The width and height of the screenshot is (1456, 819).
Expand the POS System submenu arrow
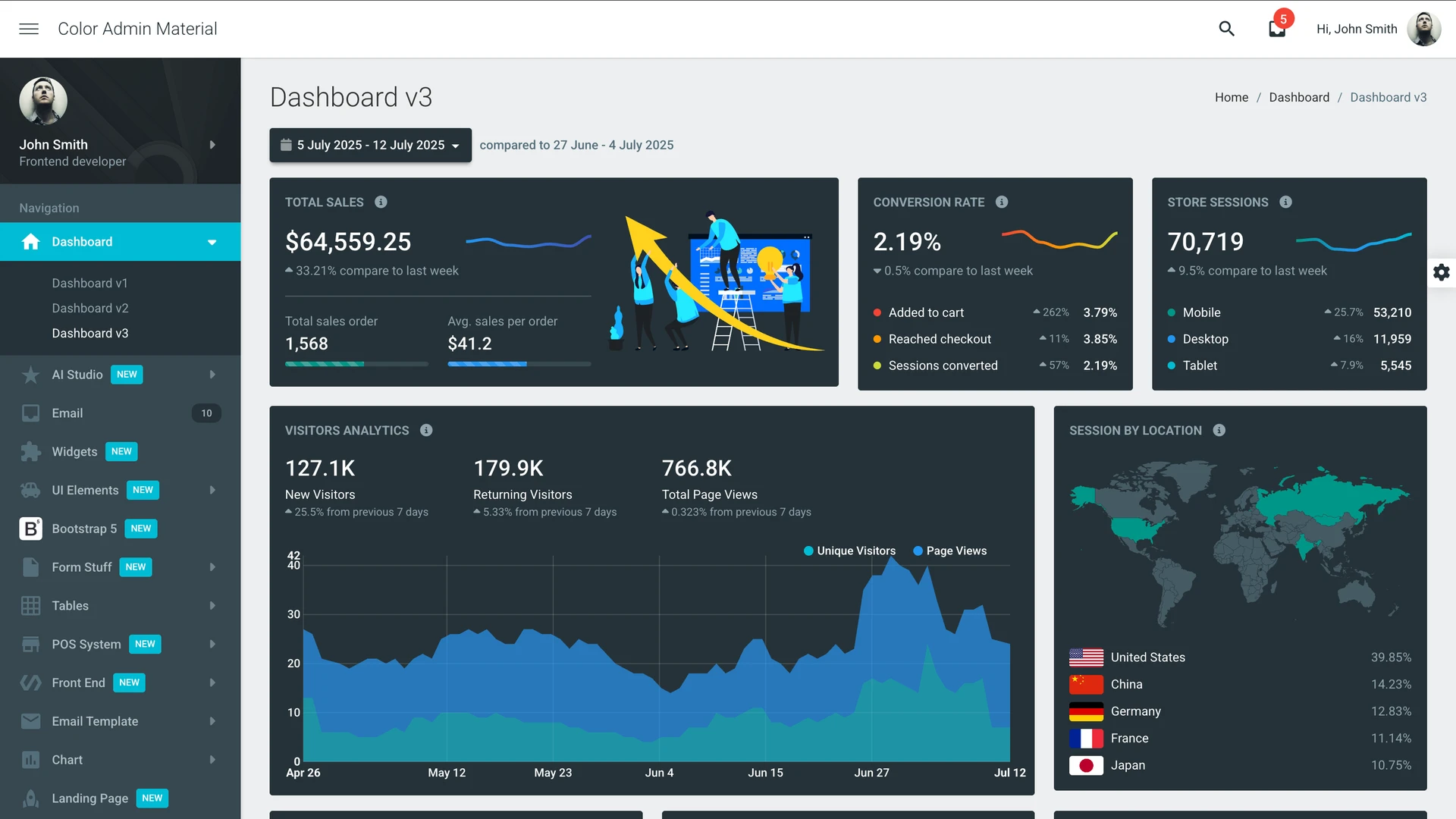coord(212,645)
